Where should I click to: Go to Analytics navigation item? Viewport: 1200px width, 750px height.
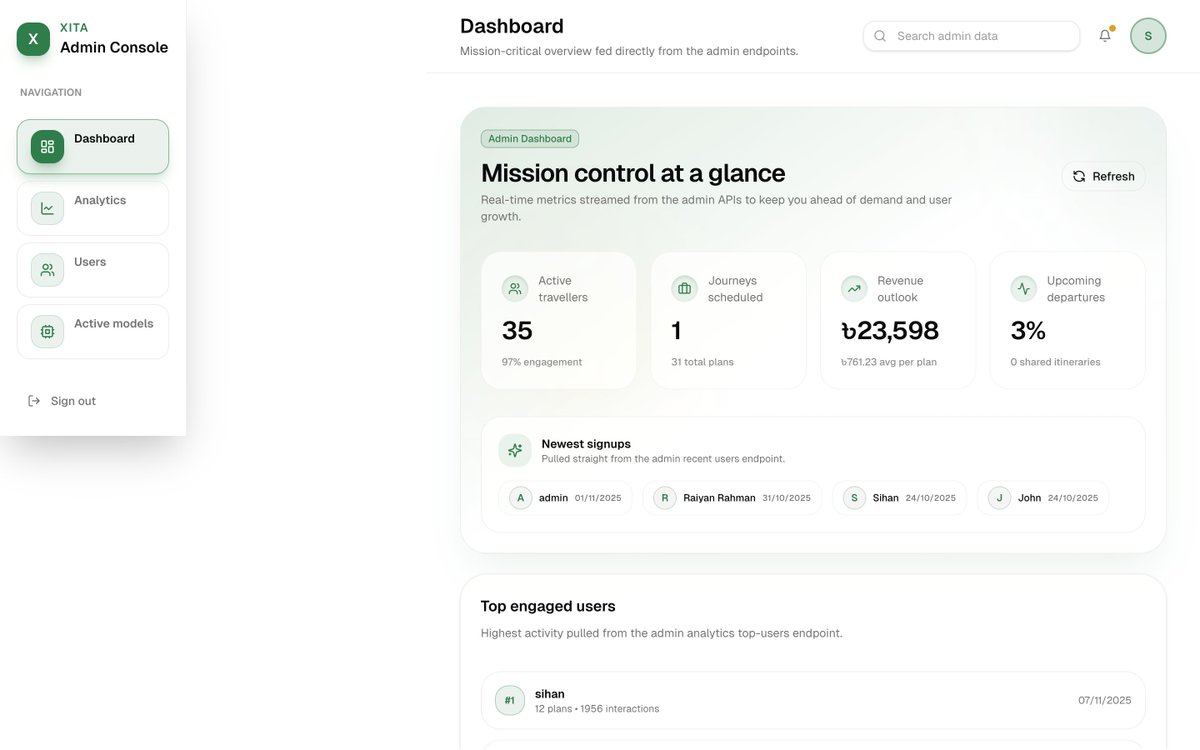click(x=93, y=208)
